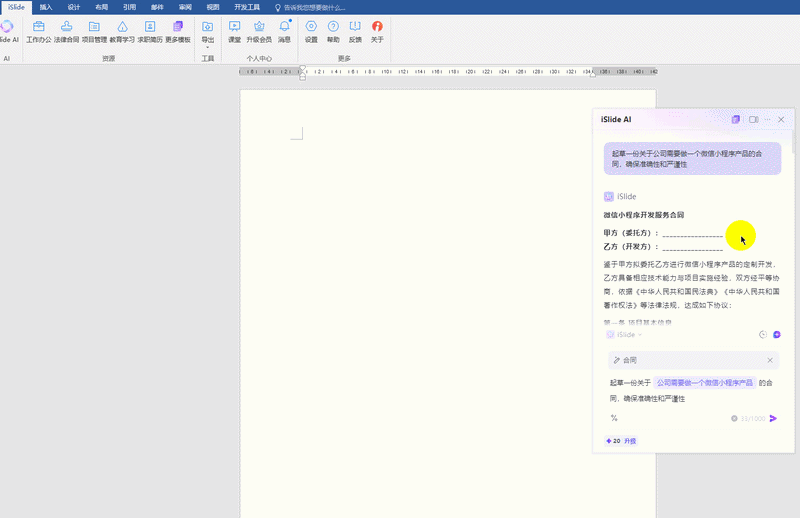Click the 鉴于甲方拟委托乙方 paragraph

point(691,285)
